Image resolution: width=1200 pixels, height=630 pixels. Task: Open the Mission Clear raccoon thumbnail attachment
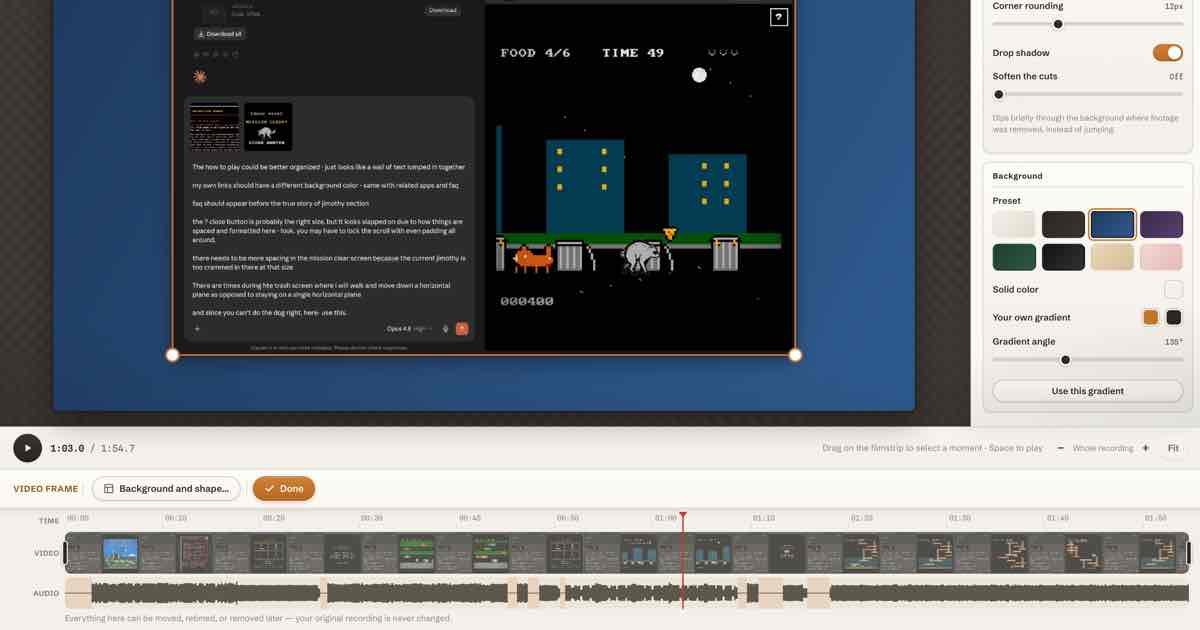click(x=268, y=127)
